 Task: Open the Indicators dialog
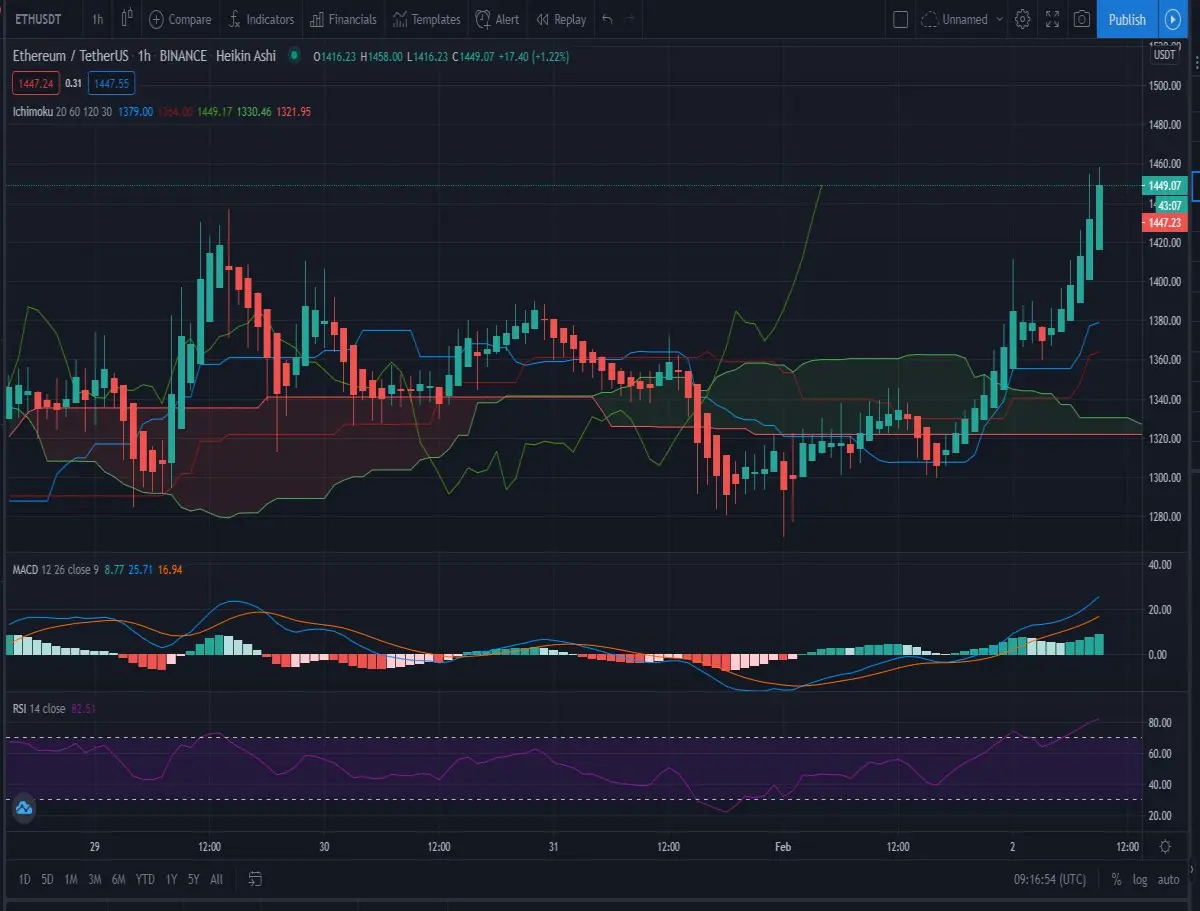(x=261, y=19)
